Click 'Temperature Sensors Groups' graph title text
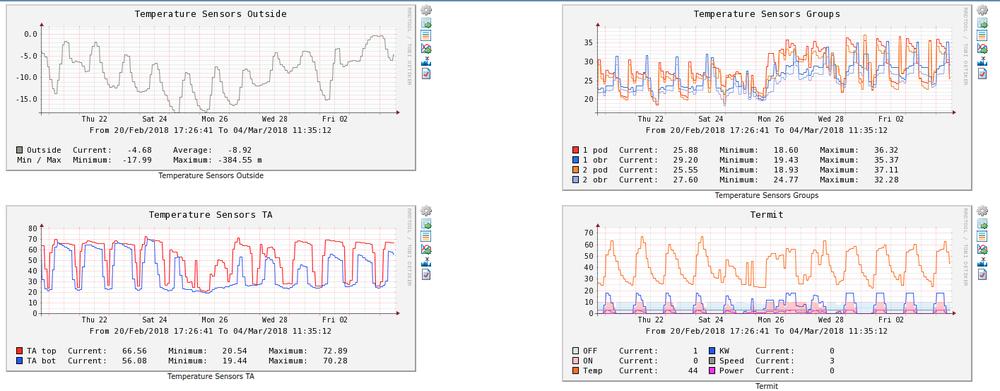 click(x=767, y=13)
